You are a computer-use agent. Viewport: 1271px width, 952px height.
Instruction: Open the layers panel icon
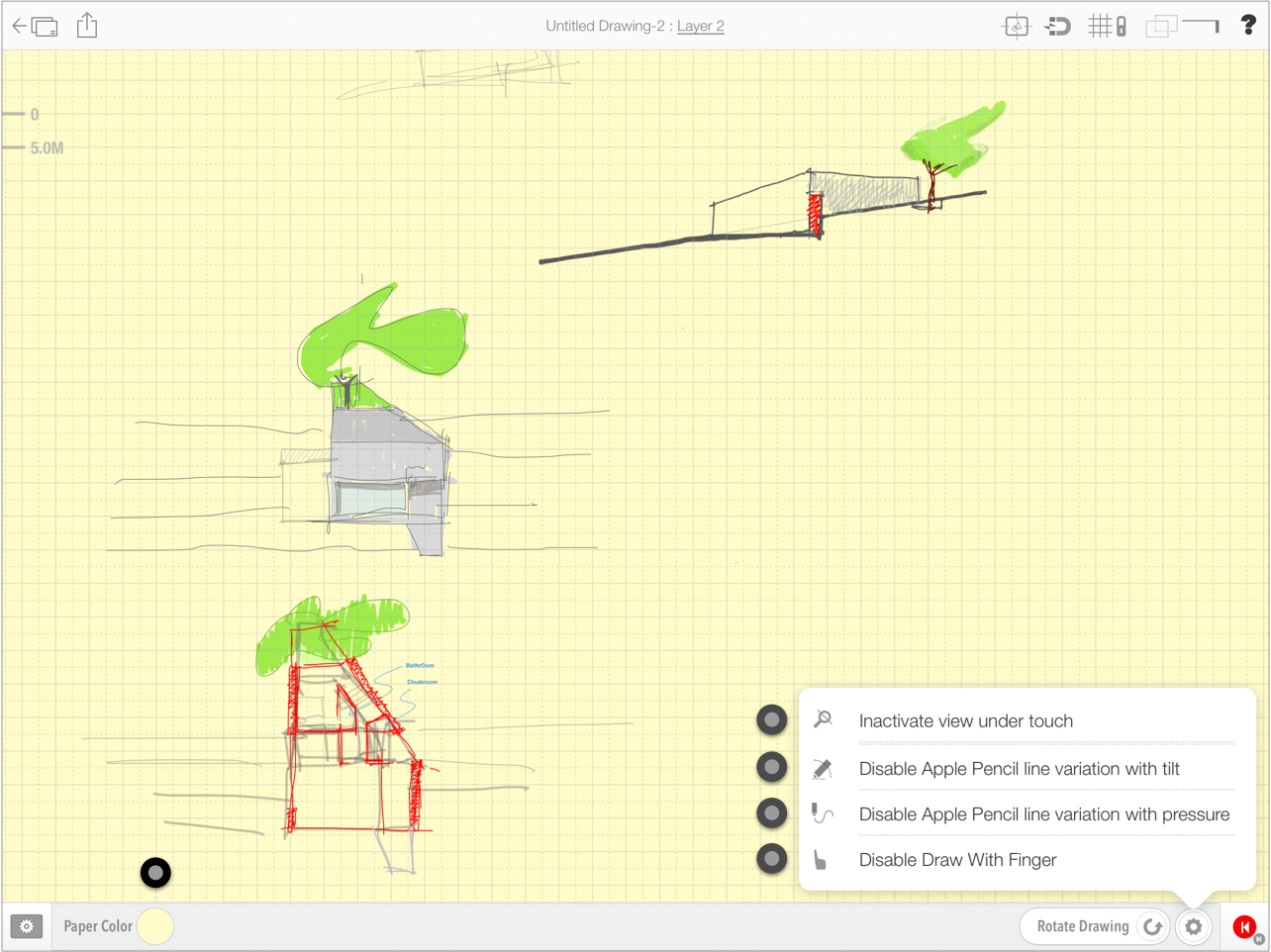coord(1160,27)
